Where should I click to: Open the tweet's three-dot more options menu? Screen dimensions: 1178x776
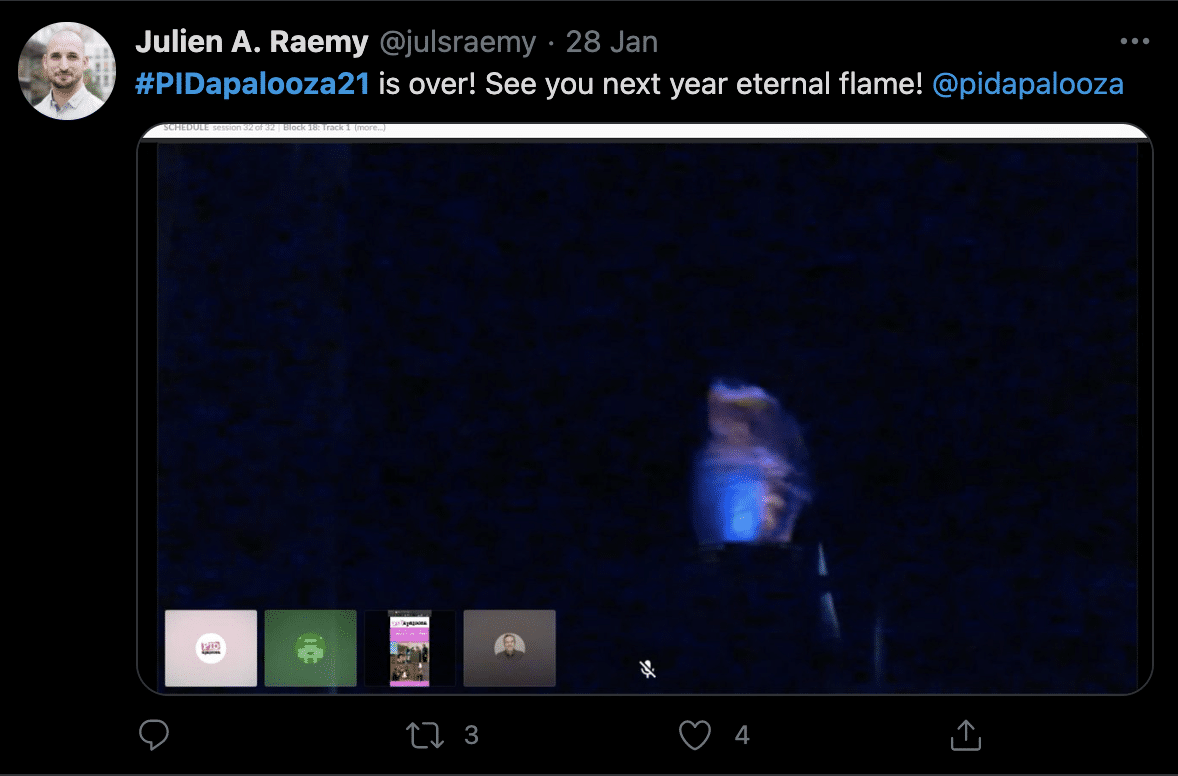point(1134,41)
